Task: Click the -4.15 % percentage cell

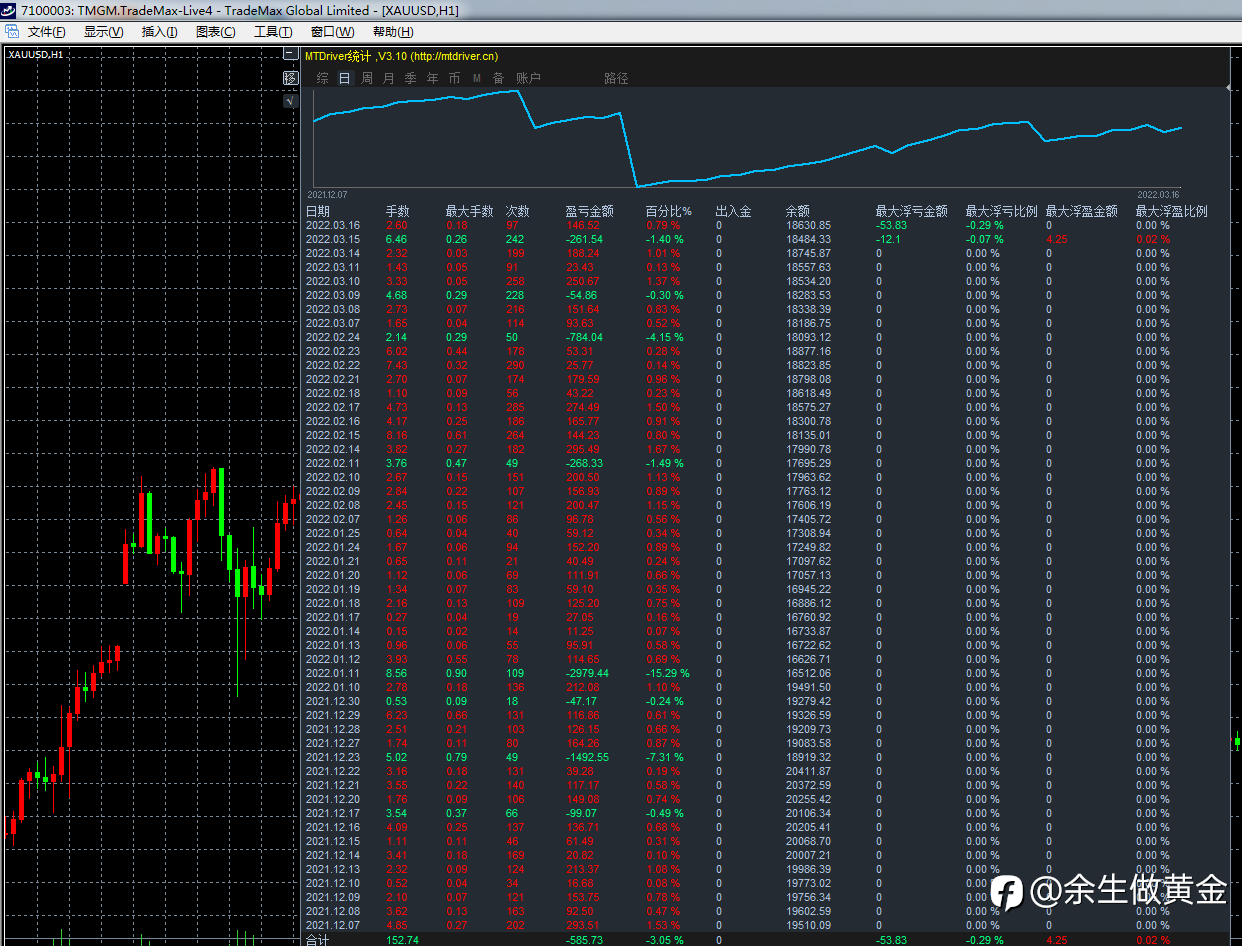Action: click(664, 337)
